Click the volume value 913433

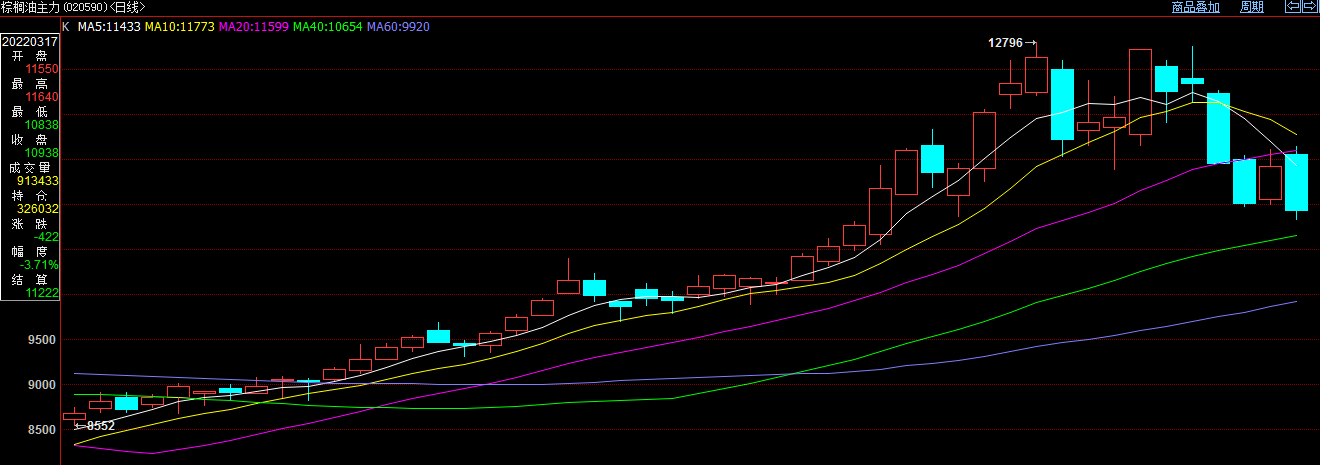coord(39,181)
